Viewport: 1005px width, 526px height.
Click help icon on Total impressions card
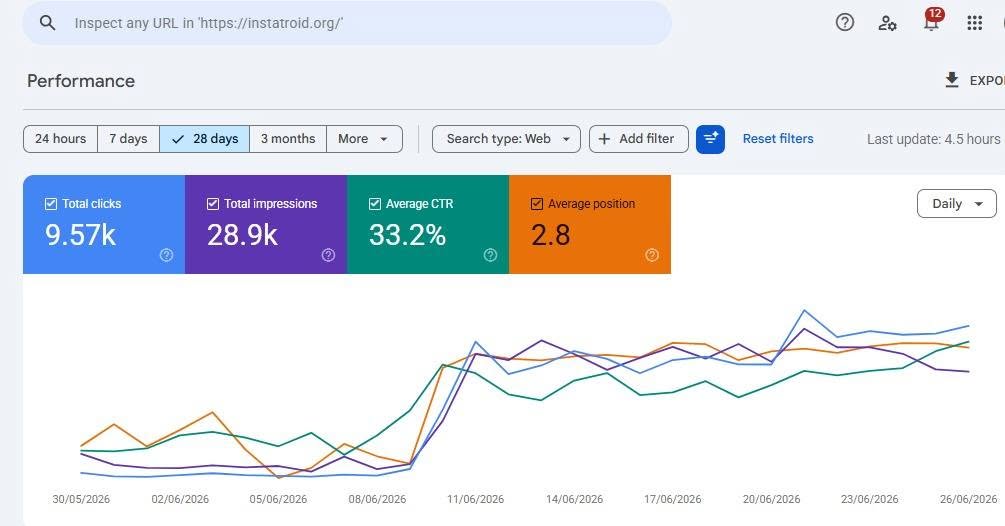328,255
